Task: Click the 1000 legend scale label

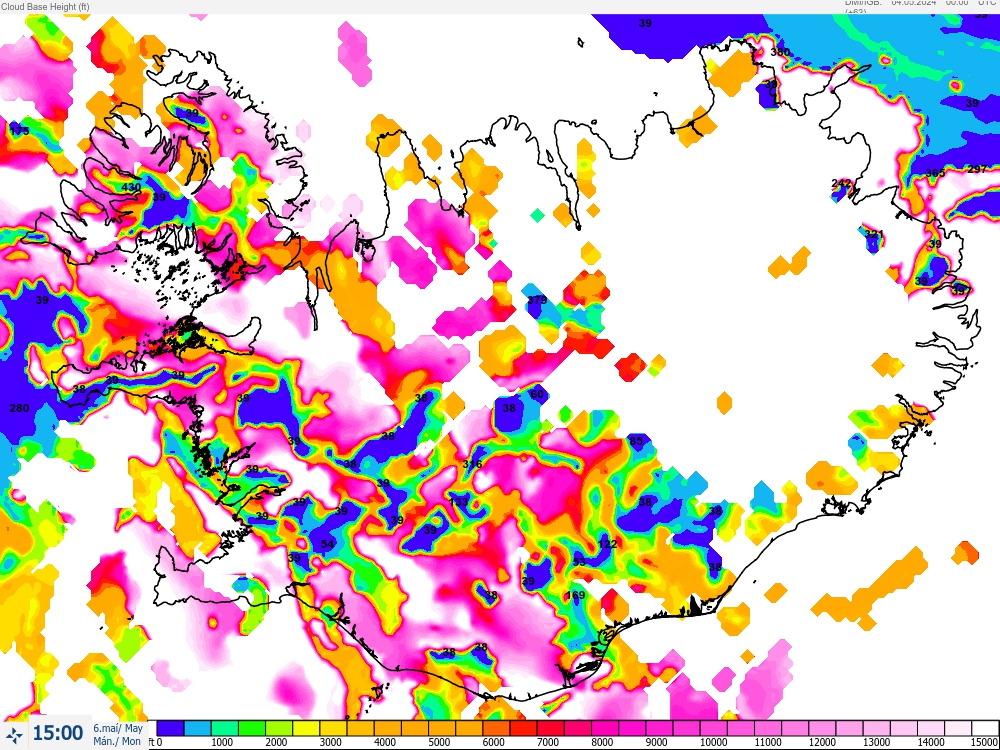Action: coord(221,743)
